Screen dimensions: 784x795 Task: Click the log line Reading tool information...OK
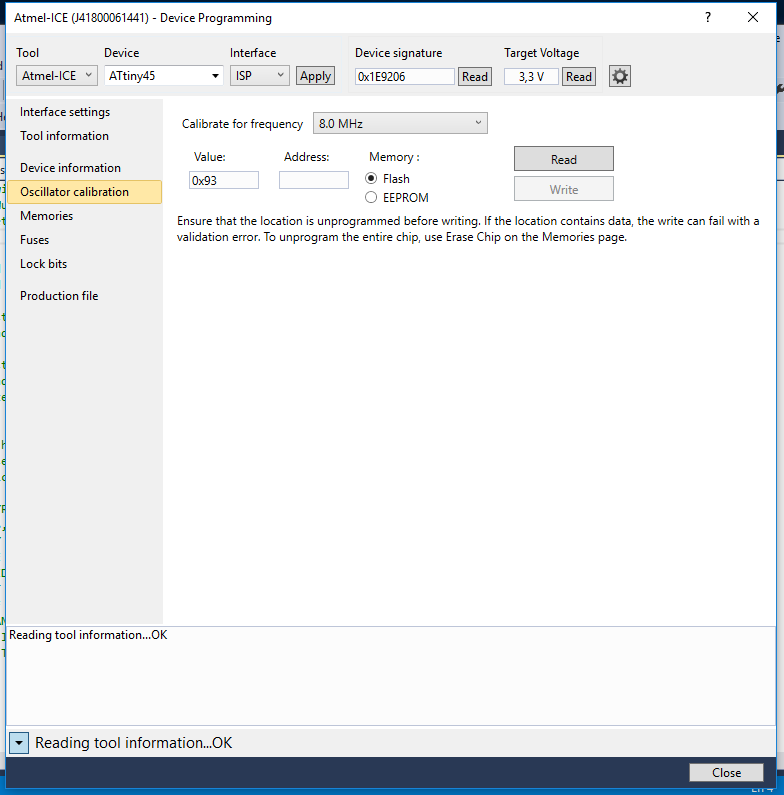pos(88,635)
